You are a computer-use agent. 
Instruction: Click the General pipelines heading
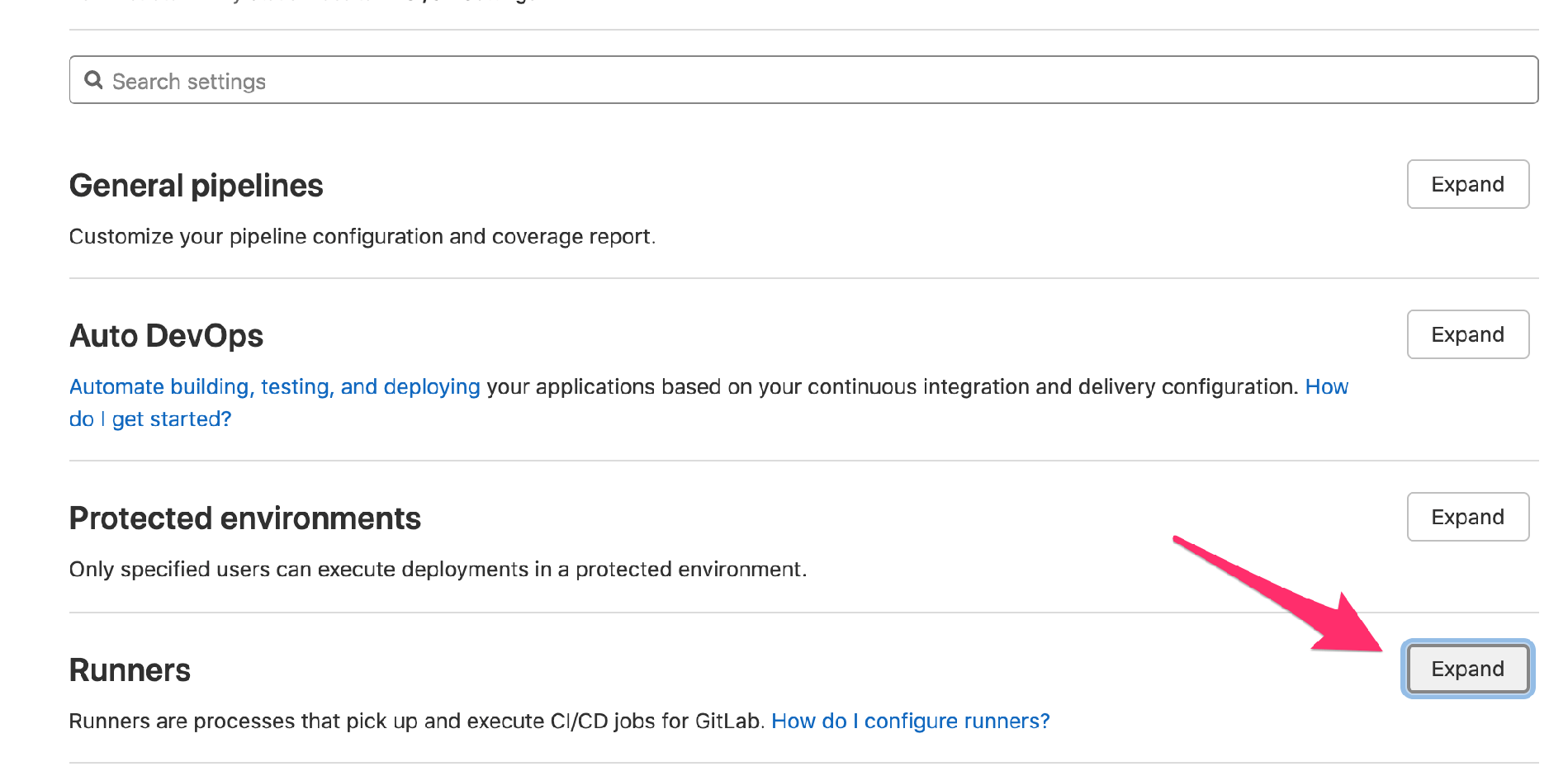196,186
